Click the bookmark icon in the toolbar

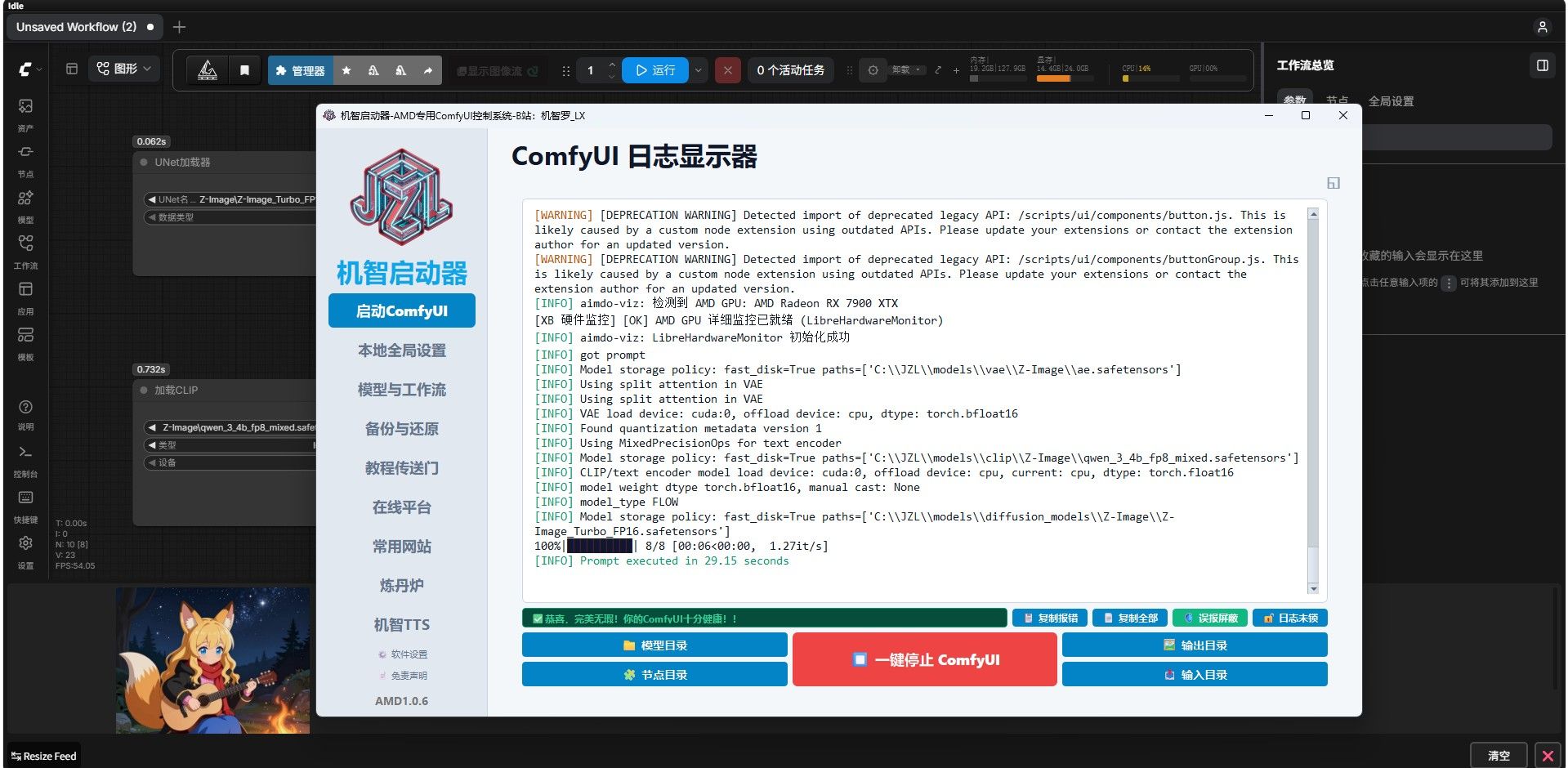click(244, 70)
